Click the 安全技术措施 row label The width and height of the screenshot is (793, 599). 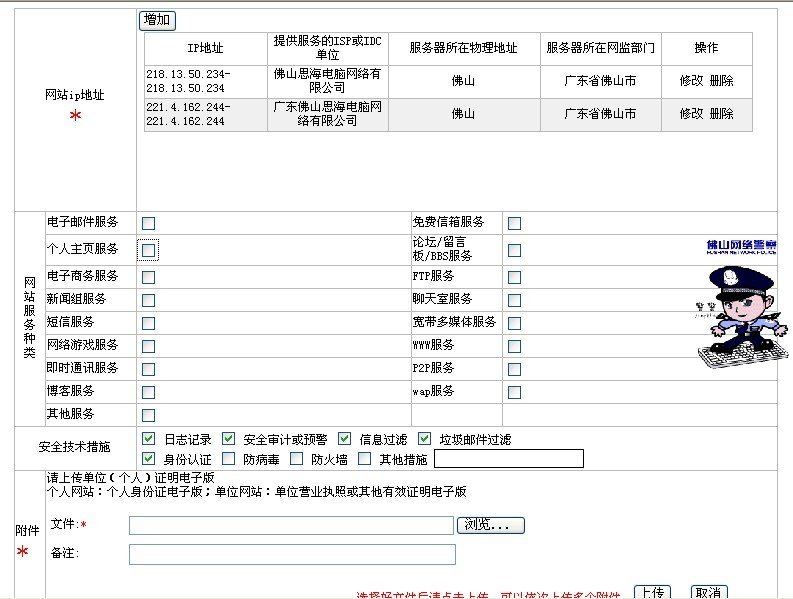coord(74,447)
